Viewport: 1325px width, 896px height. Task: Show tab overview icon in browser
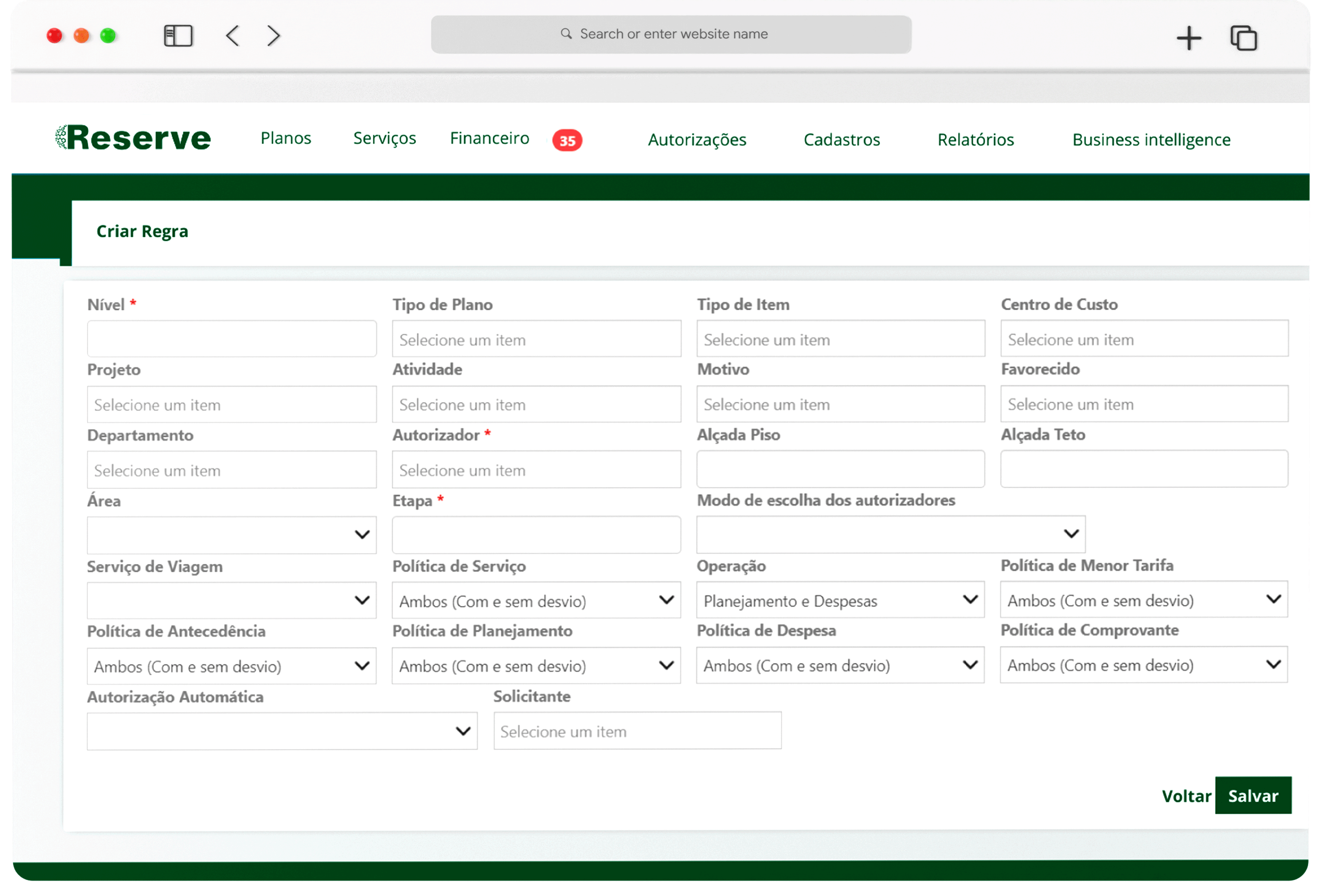click(1243, 38)
